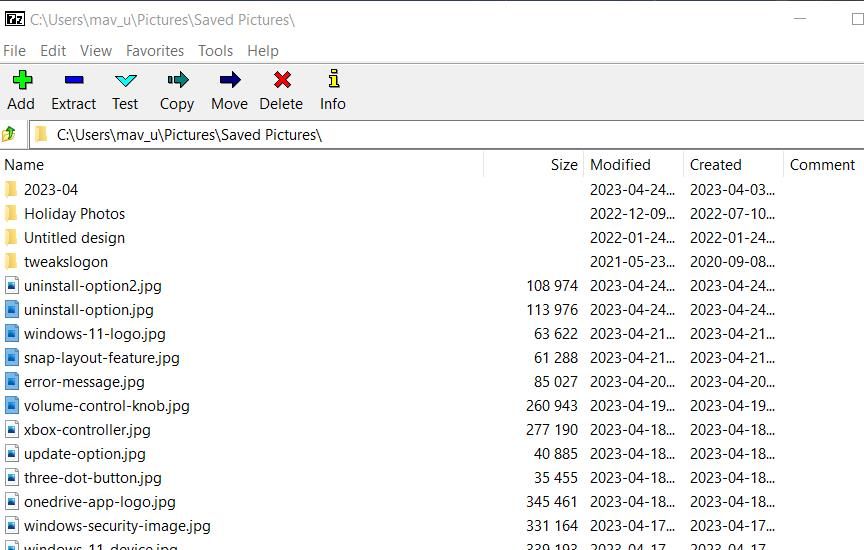Open the Tools menu
864x550 pixels.
[215, 51]
